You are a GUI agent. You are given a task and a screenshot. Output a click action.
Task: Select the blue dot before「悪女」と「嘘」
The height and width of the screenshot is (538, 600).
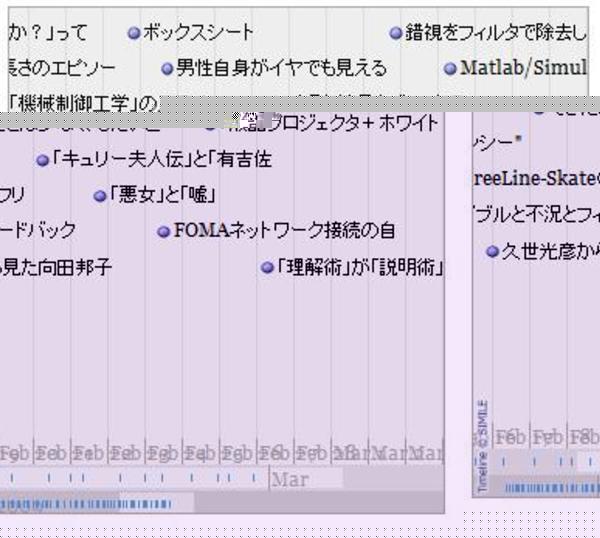click(99, 195)
